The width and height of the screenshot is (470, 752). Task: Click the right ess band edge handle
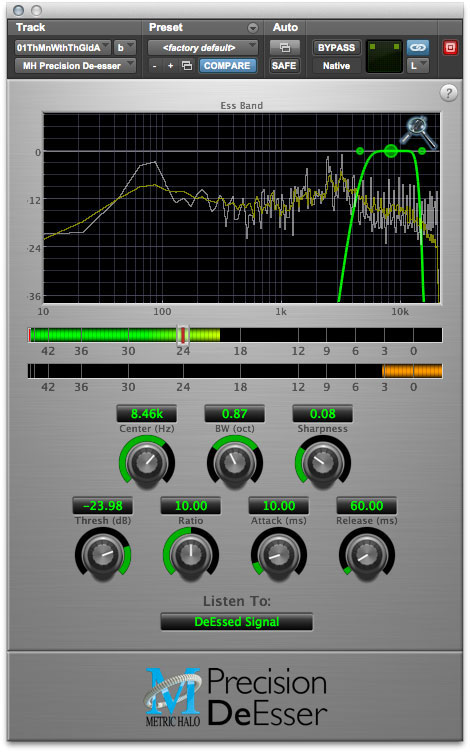tap(422, 151)
